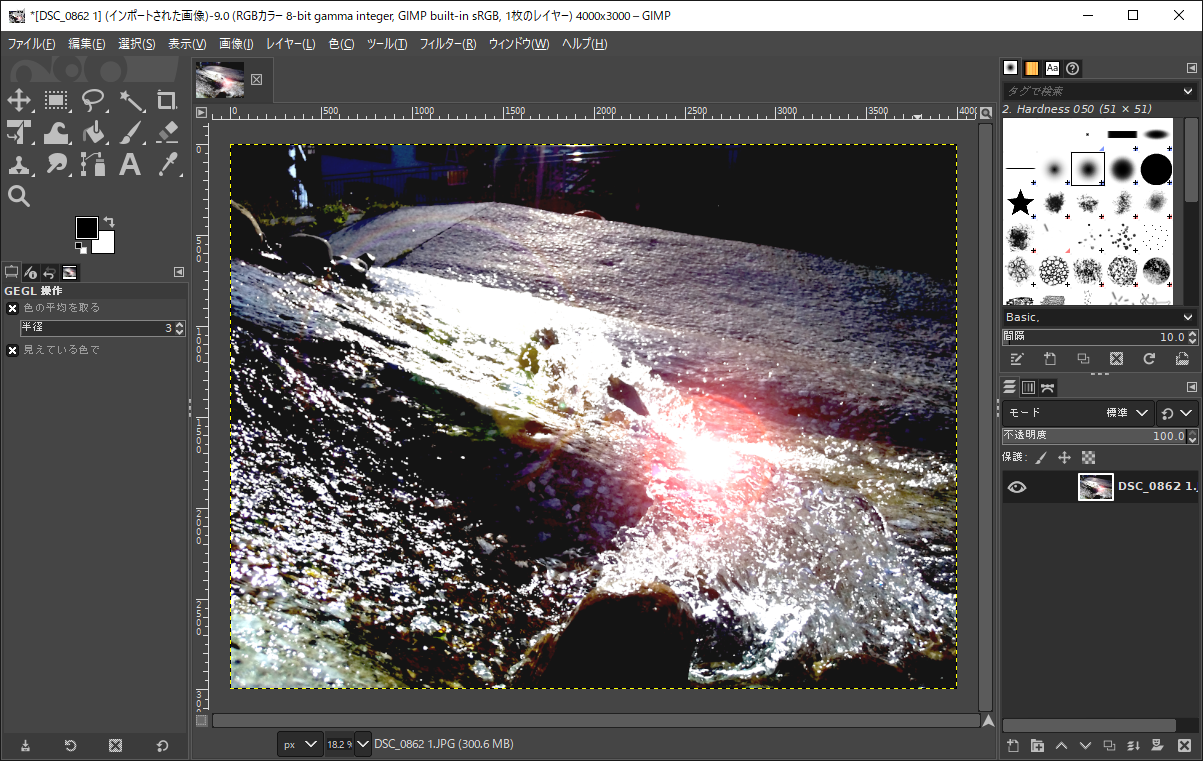Viewport: 1203px width, 761px height.
Task: Uncheck the 色の平均を取る checkbox
Action: 13,308
